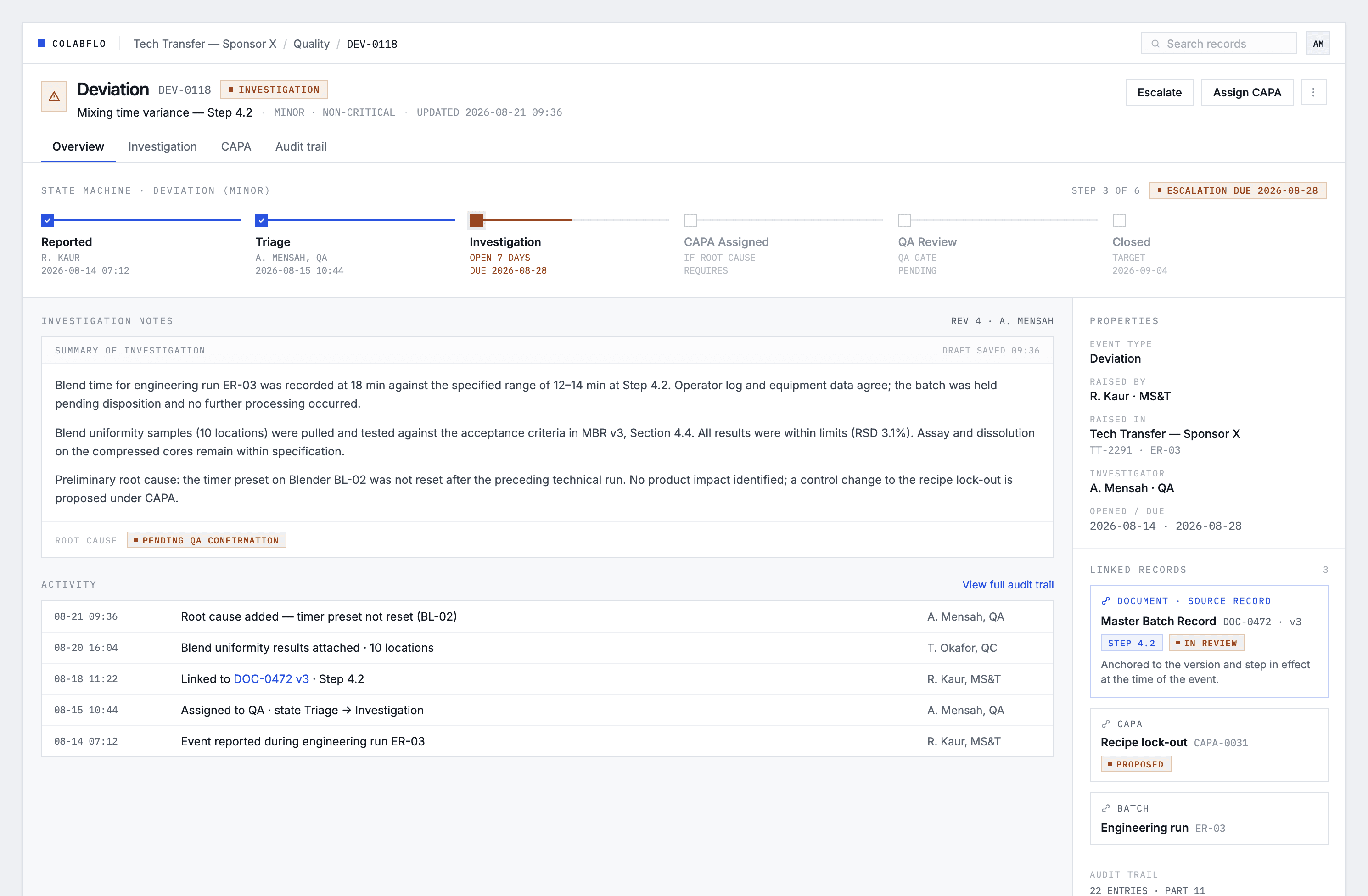Select the active Investigation step marker
The width and height of the screenshot is (1368, 896).
pyautogui.click(x=476, y=220)
